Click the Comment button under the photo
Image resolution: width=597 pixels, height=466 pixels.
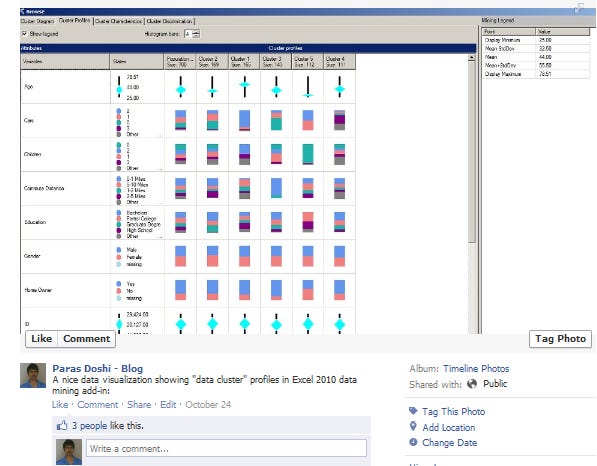86,339
